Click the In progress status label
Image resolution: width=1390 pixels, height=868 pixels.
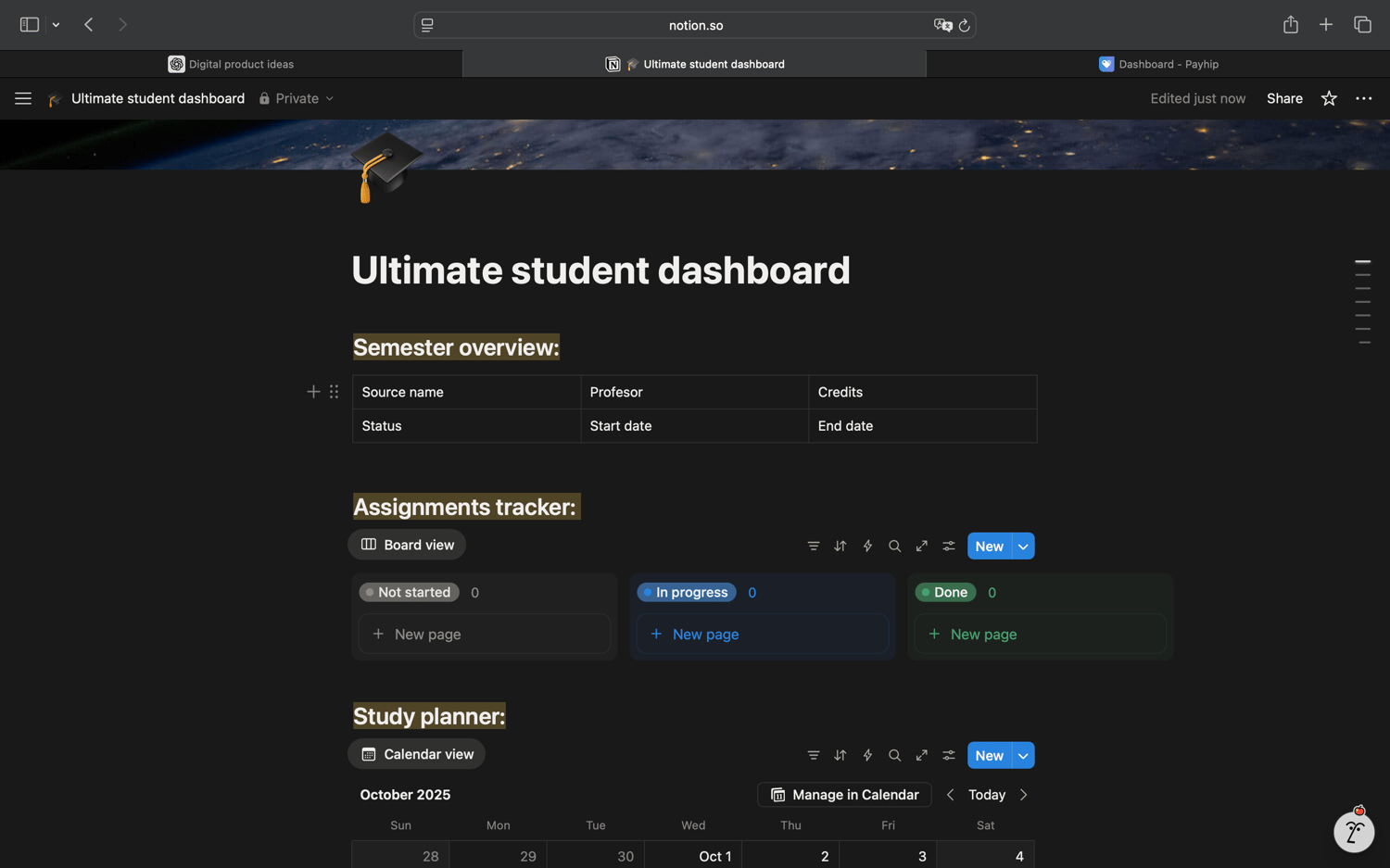687,592
